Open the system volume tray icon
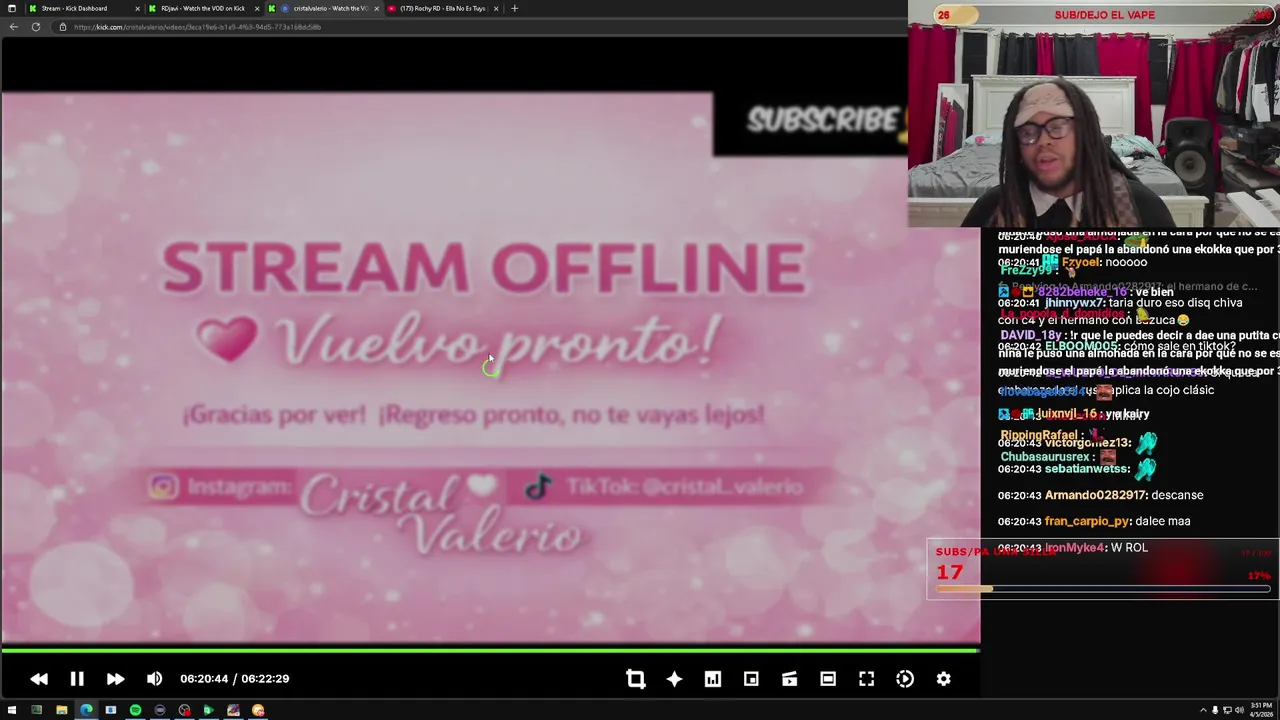The height and width of the screenshot is (720, 1280). [x=1239, y=710]
